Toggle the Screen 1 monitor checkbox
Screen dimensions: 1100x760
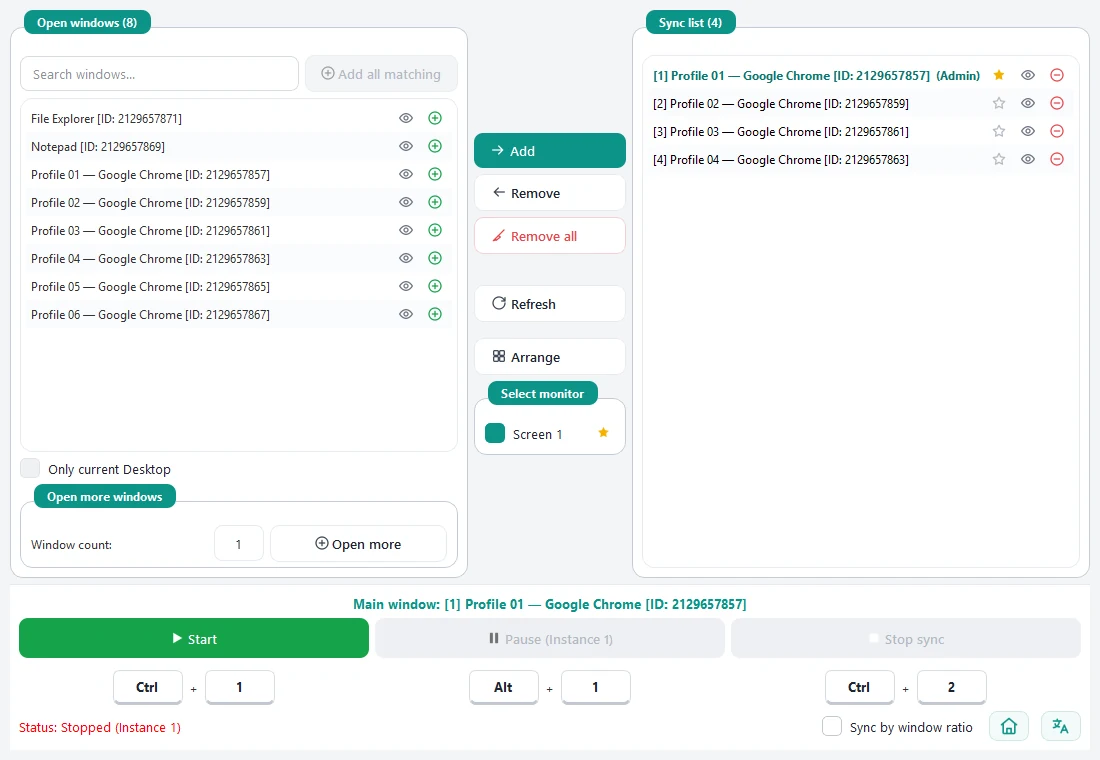click(495, 433)
